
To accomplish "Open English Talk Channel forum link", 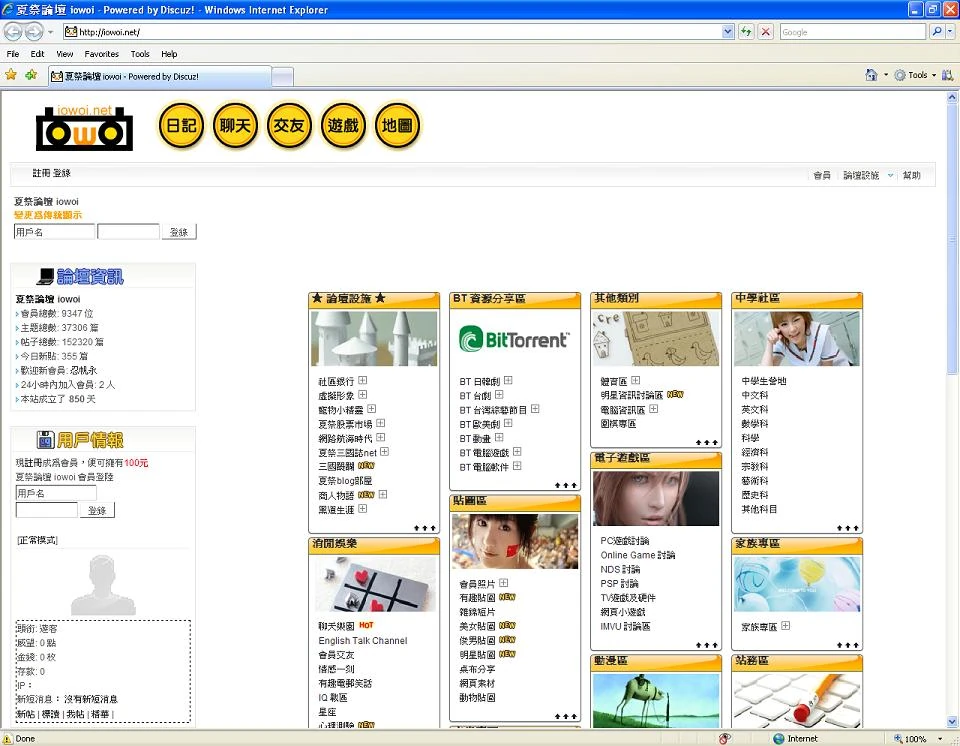I will coord(362,641).
